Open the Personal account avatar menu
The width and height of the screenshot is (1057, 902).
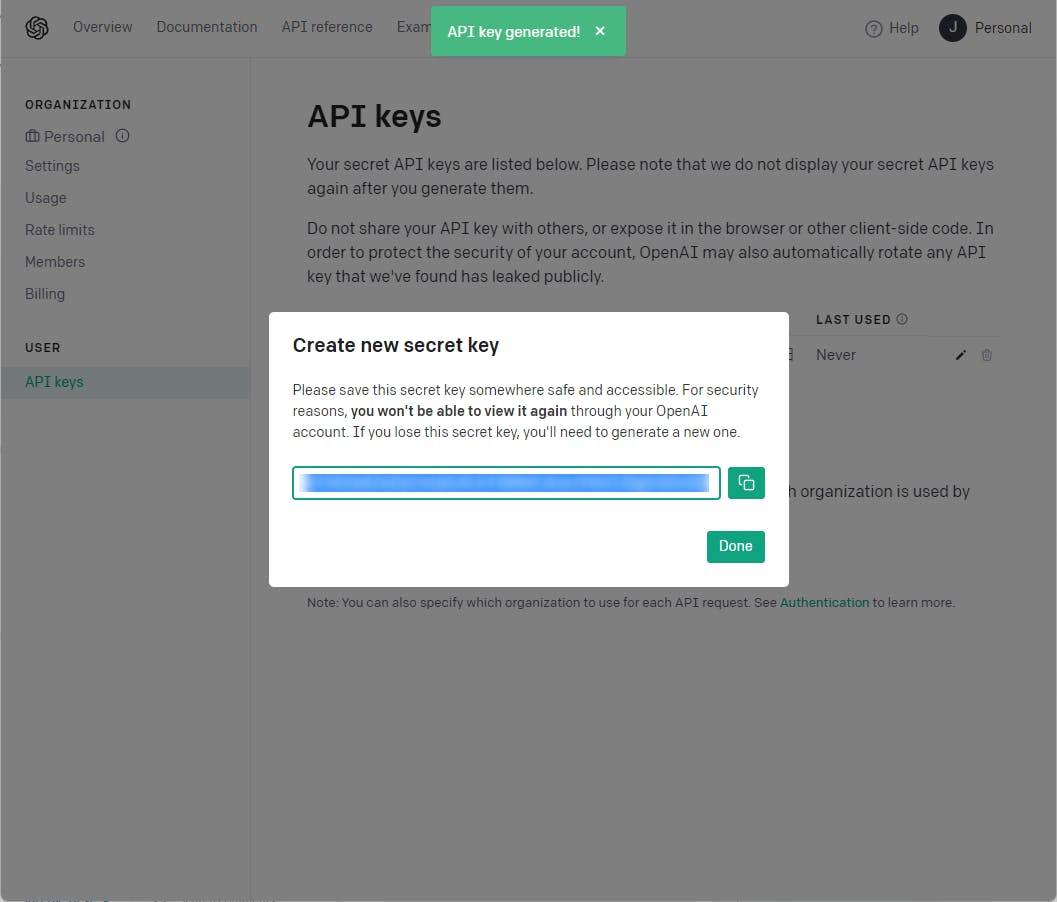click(x=952, y=28)
